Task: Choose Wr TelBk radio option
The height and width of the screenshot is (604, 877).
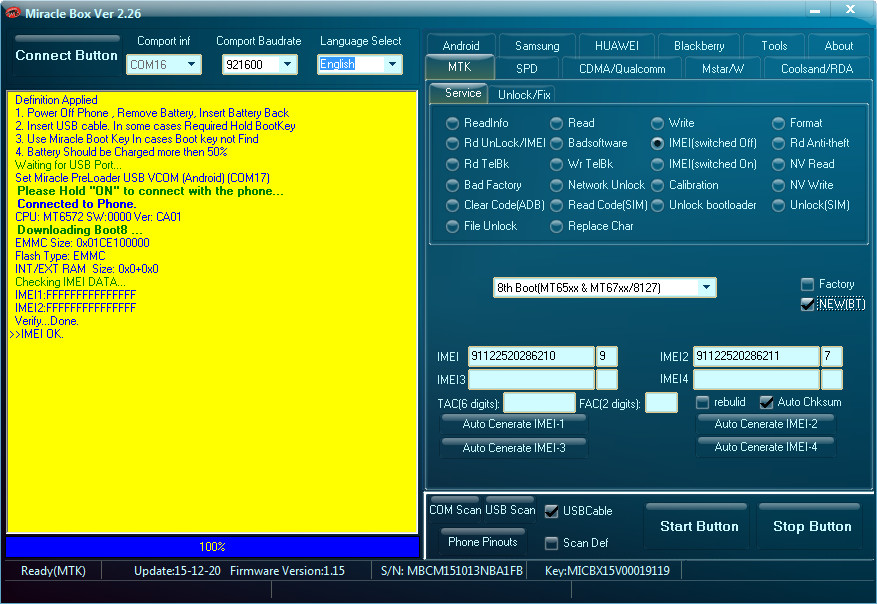Action: 582,164
